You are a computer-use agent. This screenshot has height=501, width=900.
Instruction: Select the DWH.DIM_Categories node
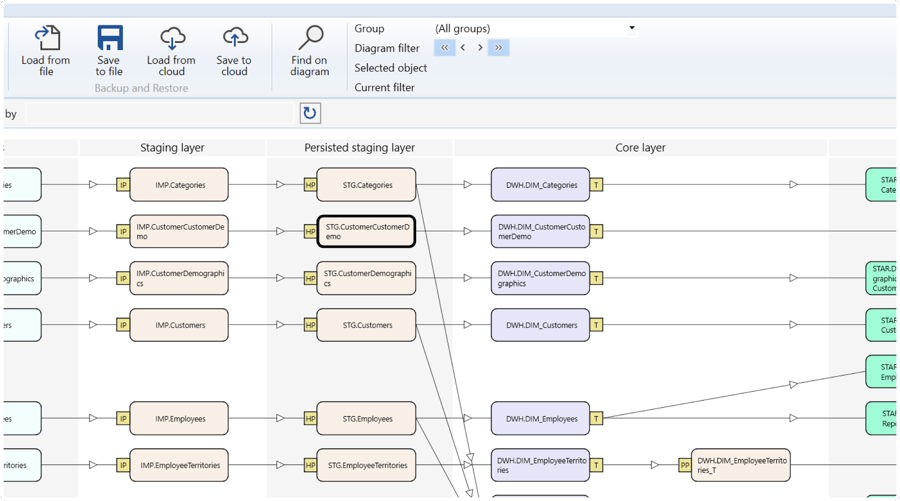pyautogui.click(x=540, y=185)
